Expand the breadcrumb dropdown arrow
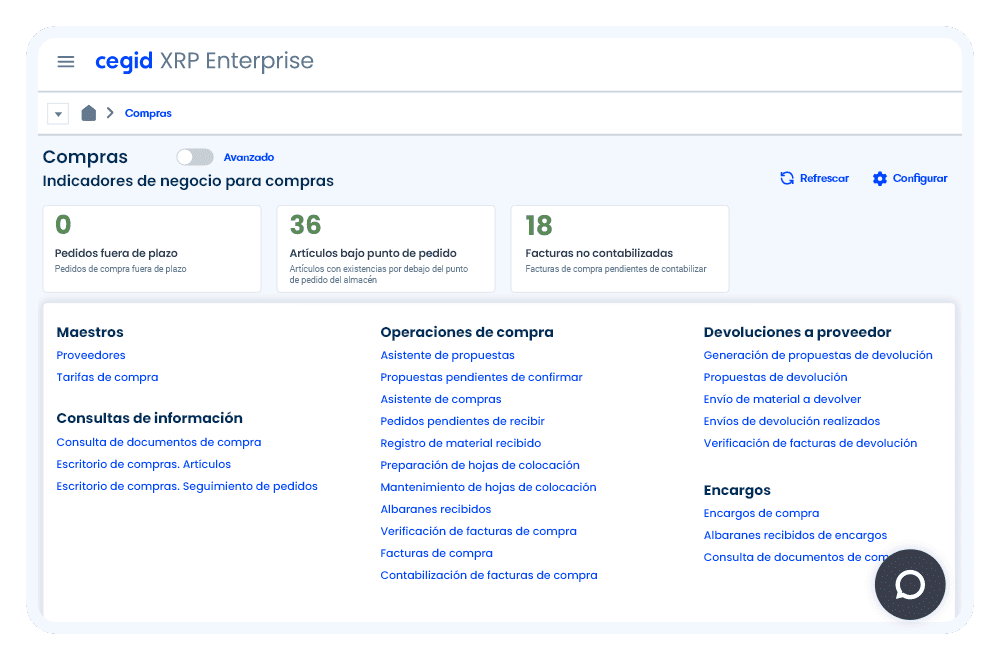 pos(58,114)
